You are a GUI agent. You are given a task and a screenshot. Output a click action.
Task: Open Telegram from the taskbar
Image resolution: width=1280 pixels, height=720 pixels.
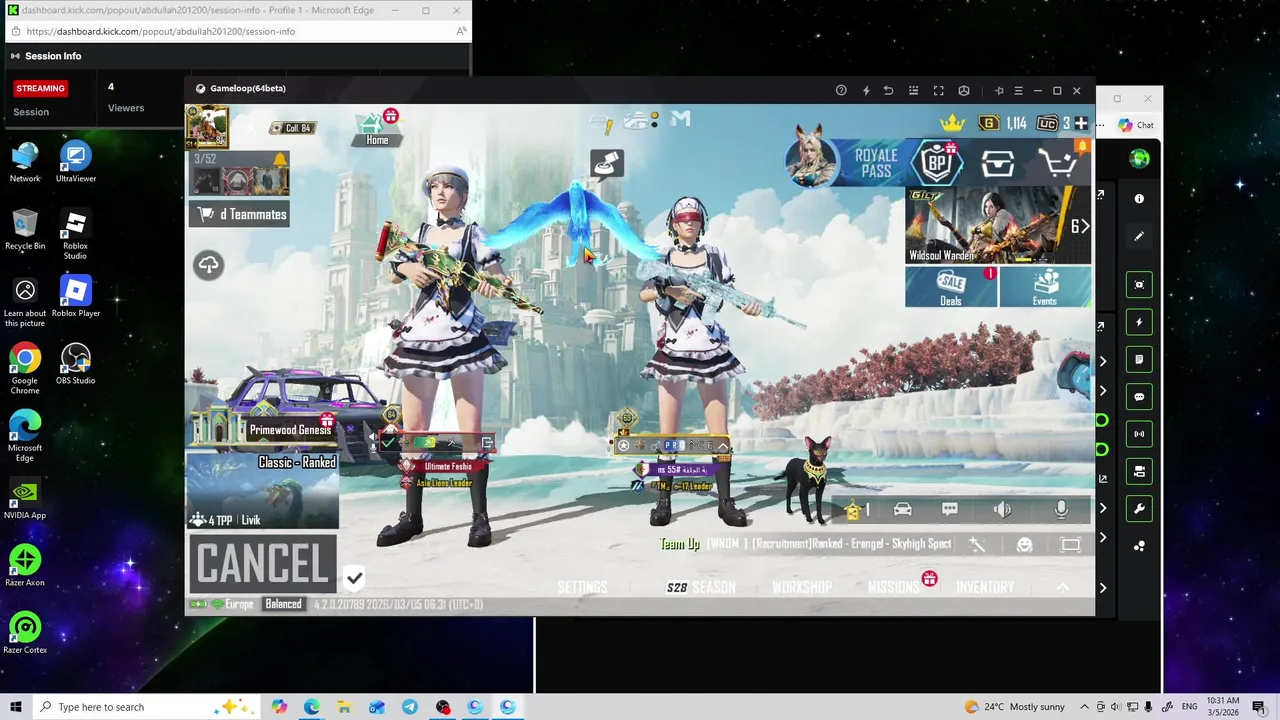coord(410,707)
